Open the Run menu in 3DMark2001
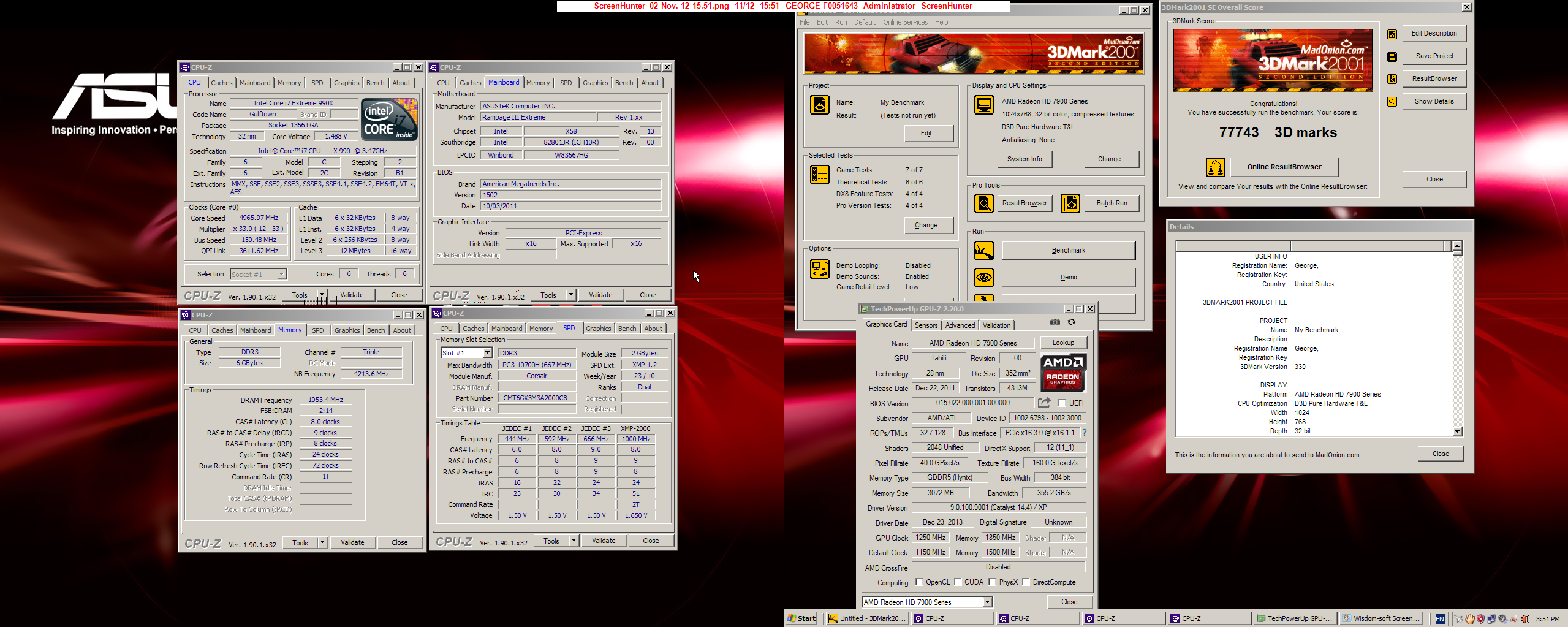This screenshot has width=1568, height=627. point(841,22)
